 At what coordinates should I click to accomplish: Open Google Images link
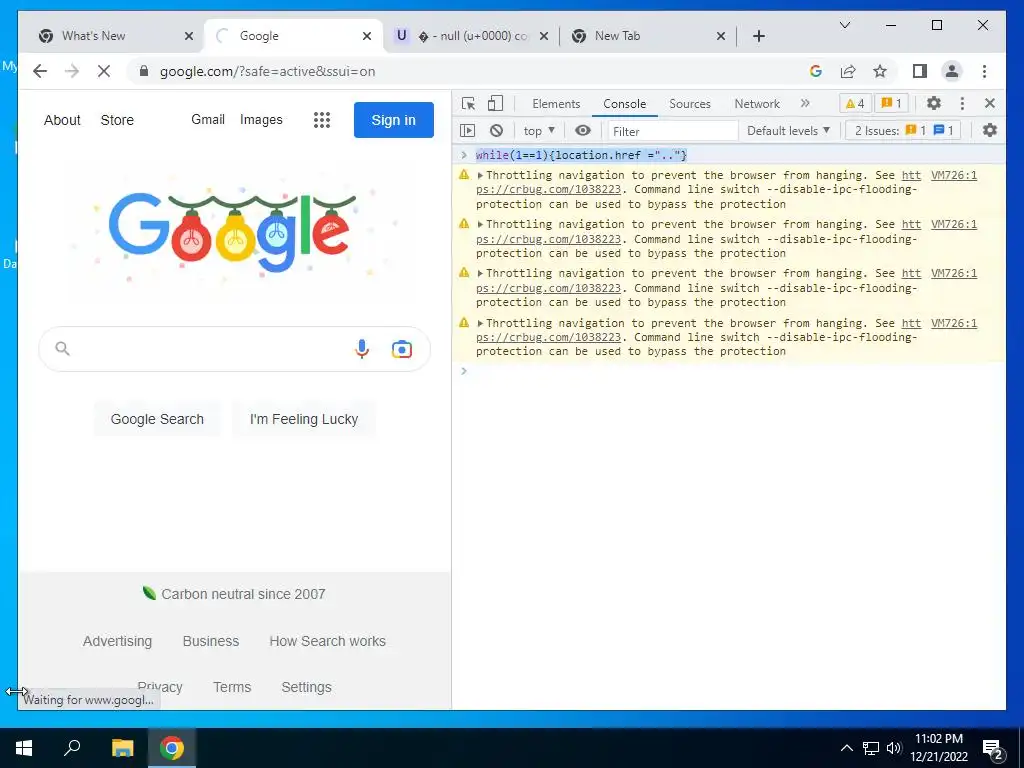tap(261, 120)
